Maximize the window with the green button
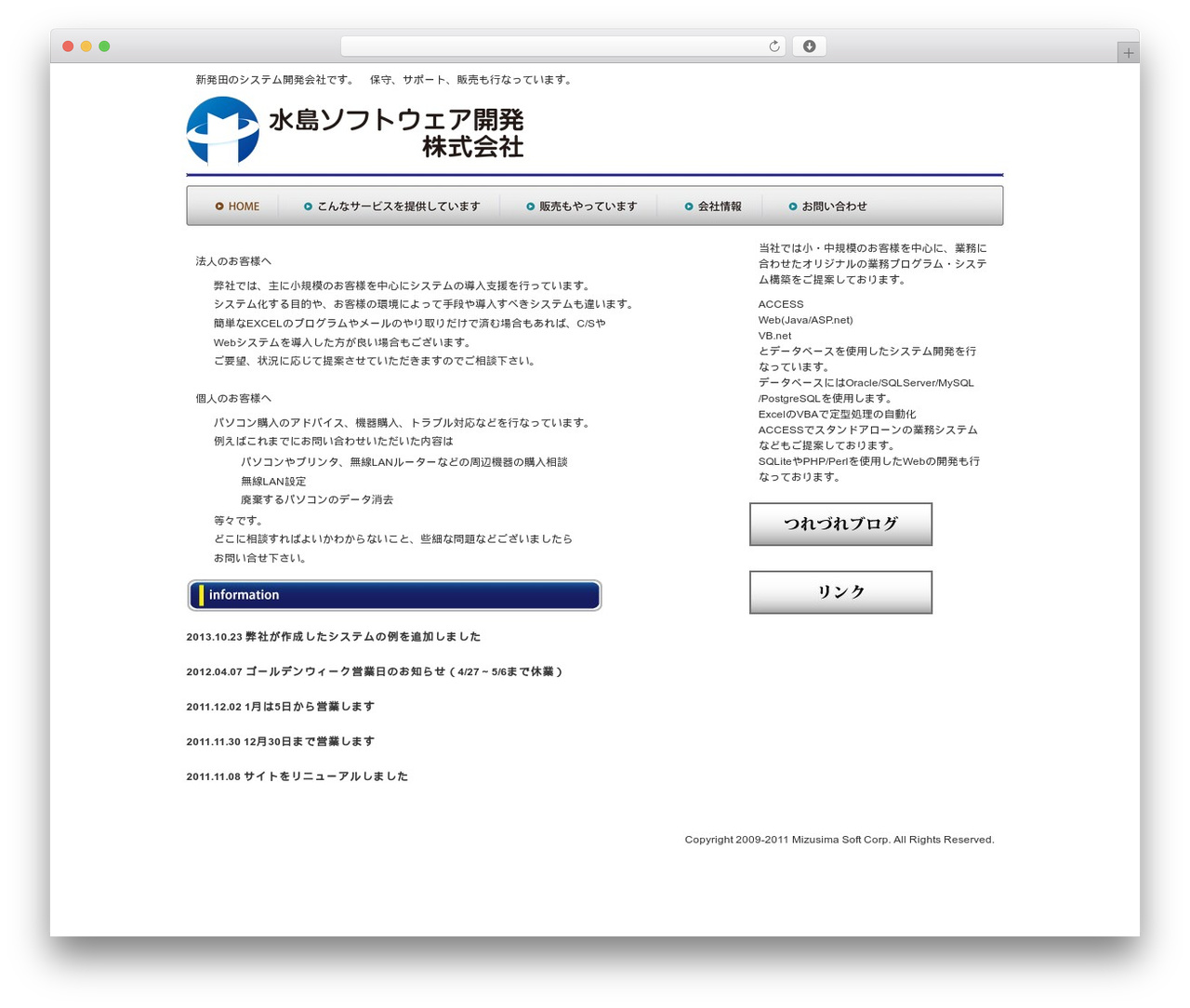The height and width of the screenshot is (1008, 1190). [x=104, y=46]
